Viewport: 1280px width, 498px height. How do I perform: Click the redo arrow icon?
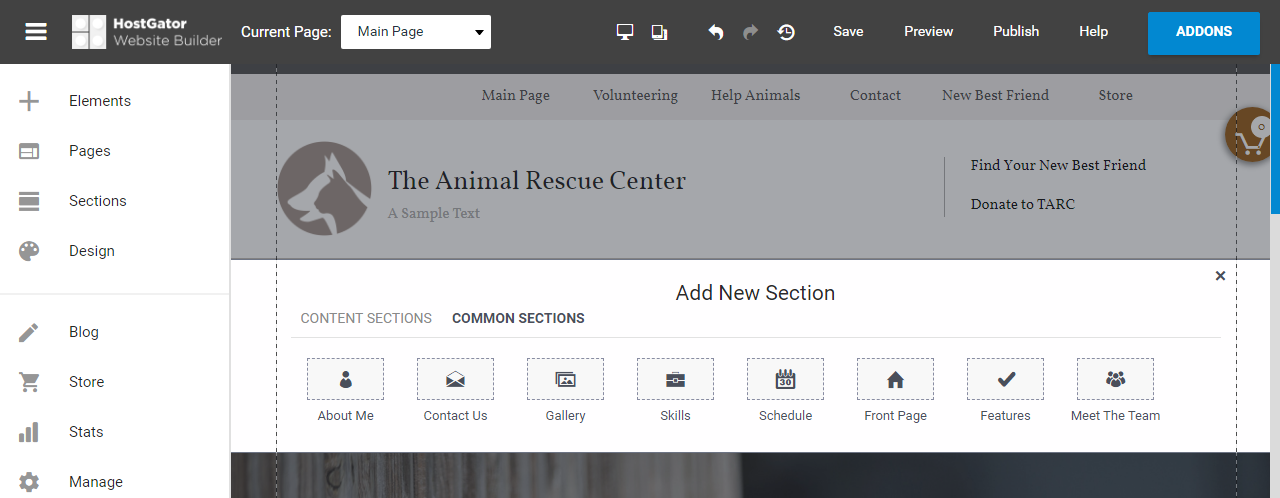(750, 32)
